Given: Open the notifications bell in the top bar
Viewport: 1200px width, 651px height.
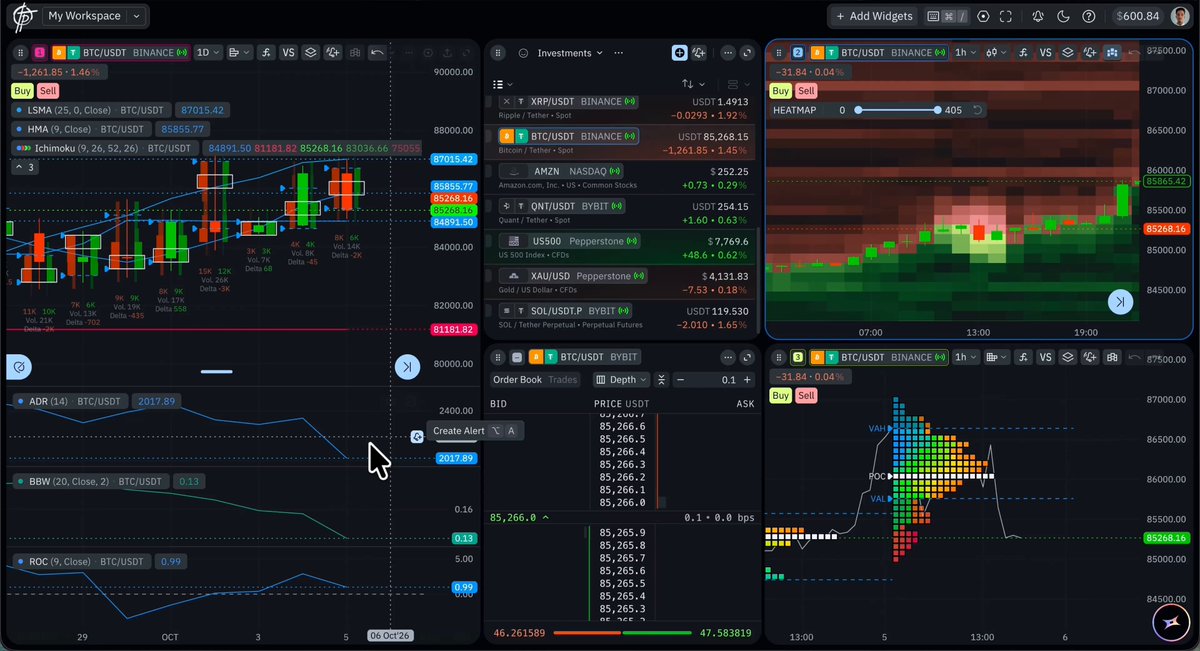Looking at the screenshot, I should 1038,16.
